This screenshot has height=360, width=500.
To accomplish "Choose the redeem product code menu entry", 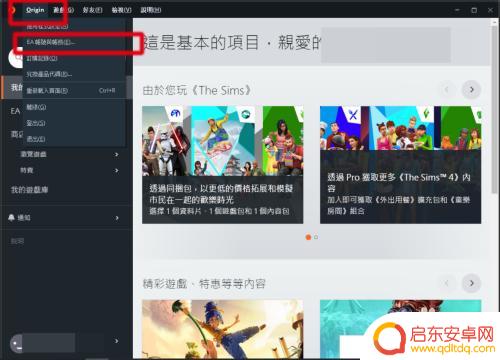I will coord(74,74).
